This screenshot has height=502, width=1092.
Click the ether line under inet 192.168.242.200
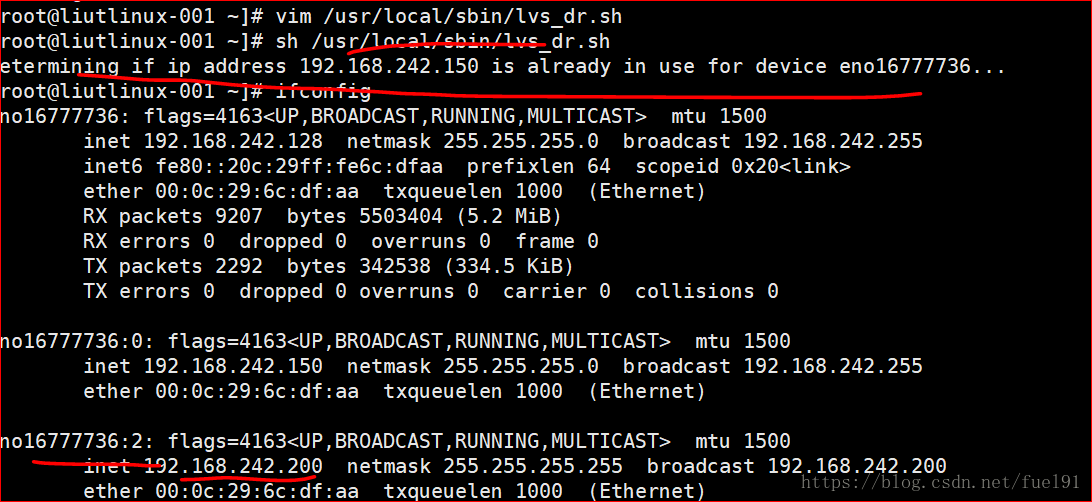tap(394, 491)
